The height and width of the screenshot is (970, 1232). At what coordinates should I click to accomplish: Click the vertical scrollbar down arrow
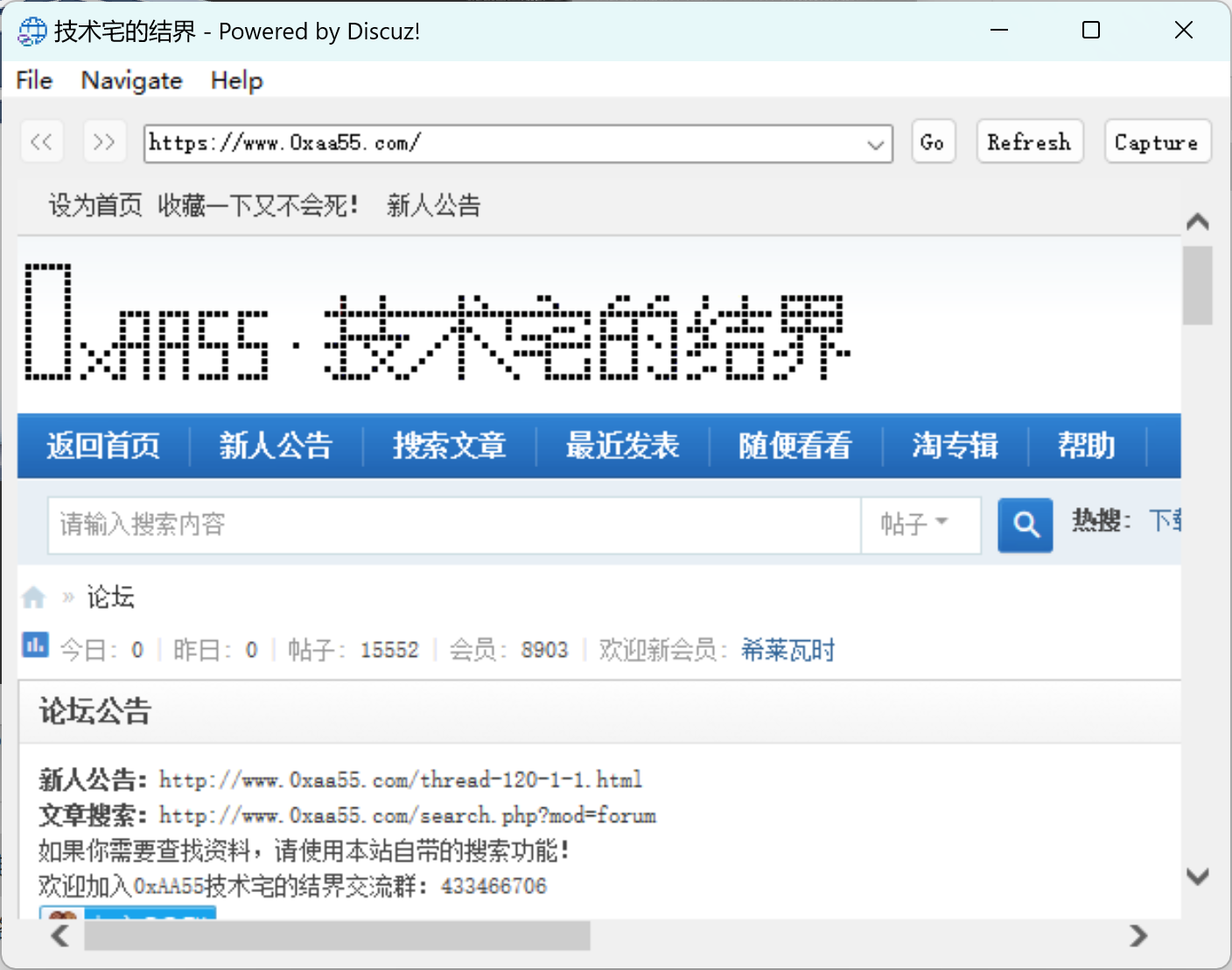coord(1198,876)
